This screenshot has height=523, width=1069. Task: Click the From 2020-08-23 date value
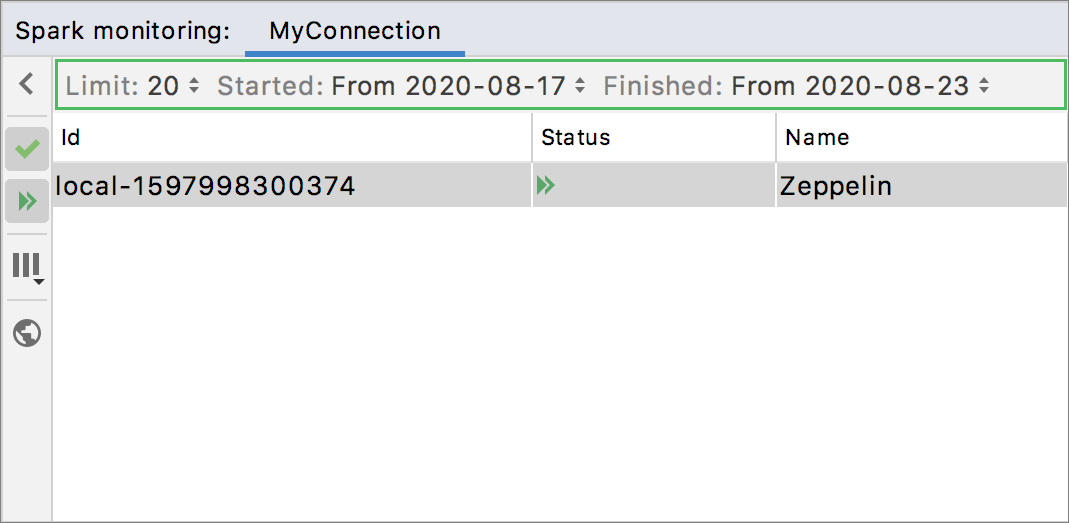pos(850,86)
